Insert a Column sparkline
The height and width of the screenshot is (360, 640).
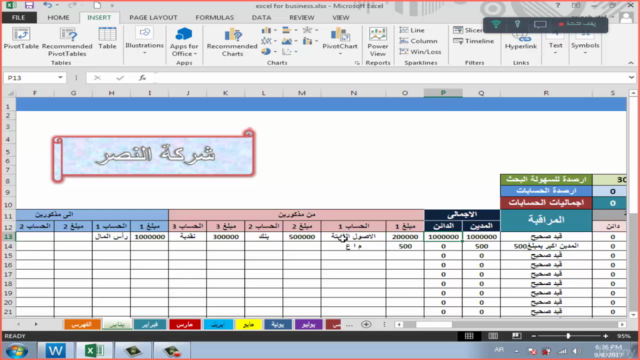click(418, 41)
